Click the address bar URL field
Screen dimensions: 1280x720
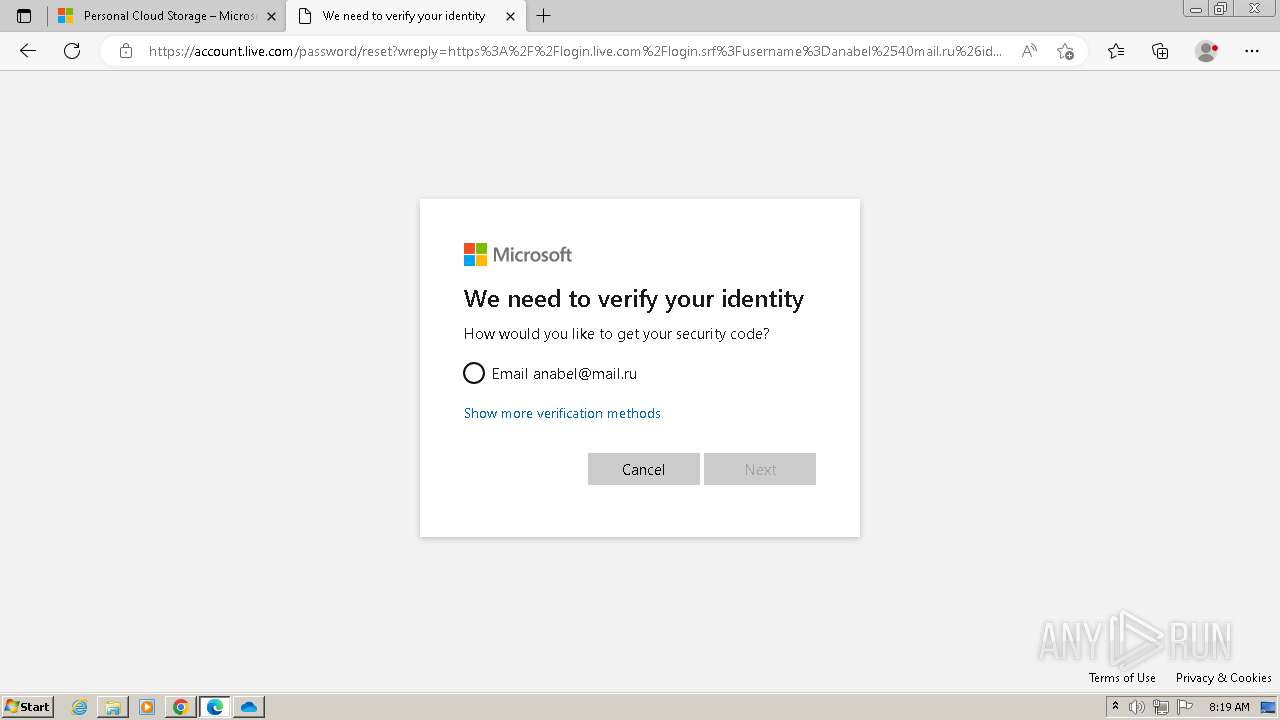pyautogui.click(x=575, y=51)
